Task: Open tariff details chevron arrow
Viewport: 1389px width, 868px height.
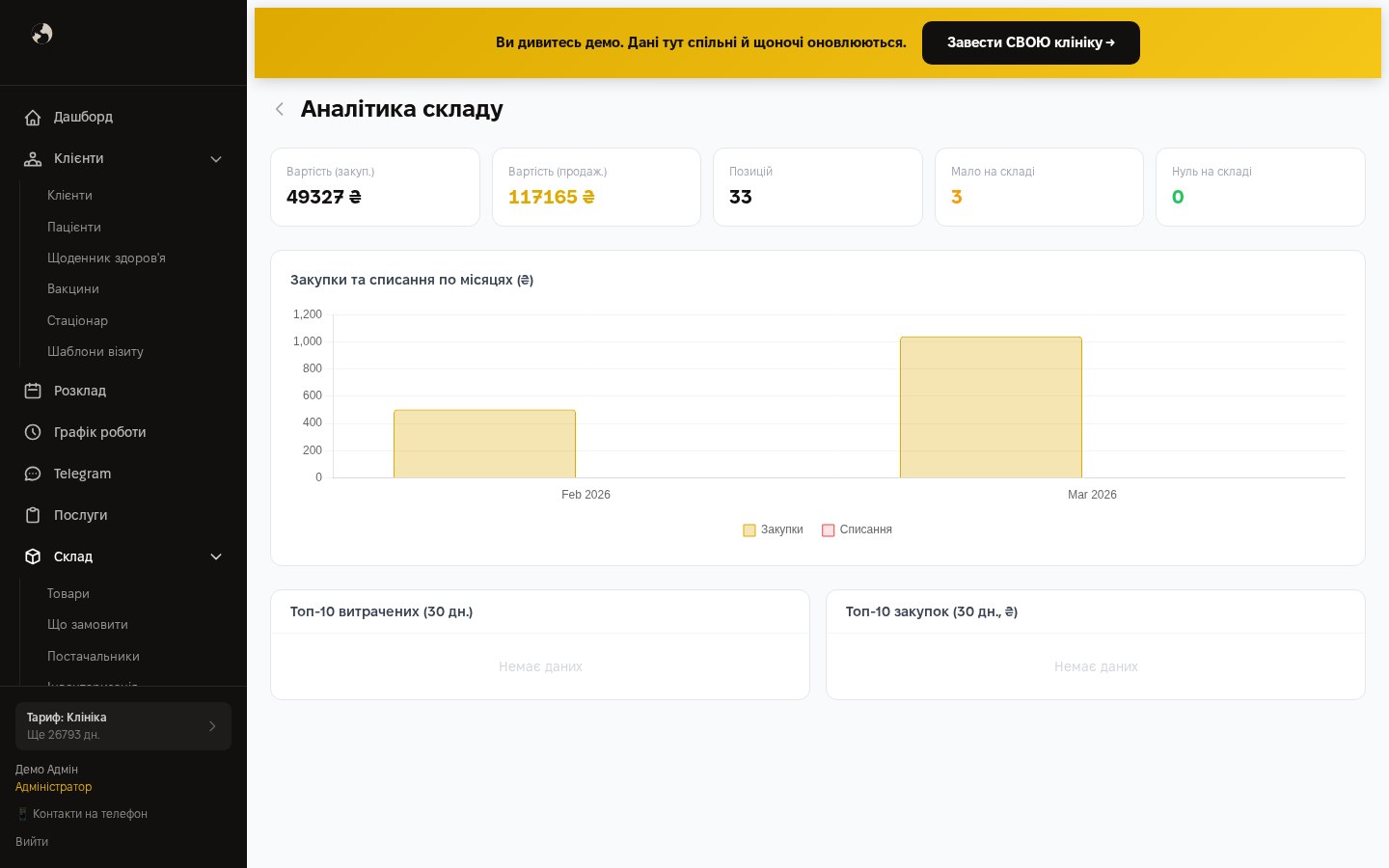Action: (212, 726)
